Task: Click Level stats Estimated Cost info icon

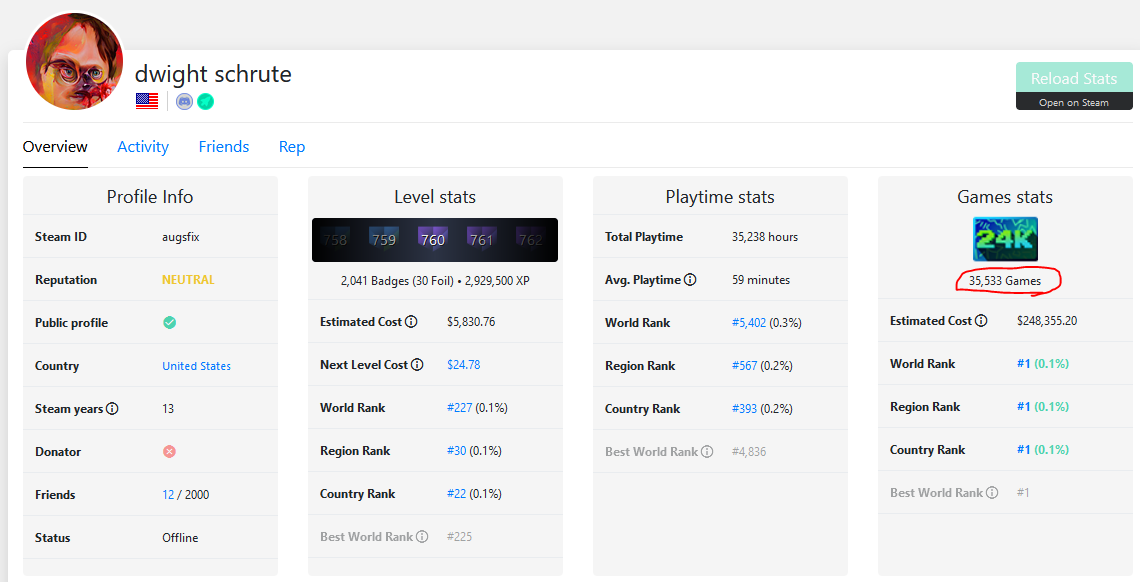Action: coord(411,321)
